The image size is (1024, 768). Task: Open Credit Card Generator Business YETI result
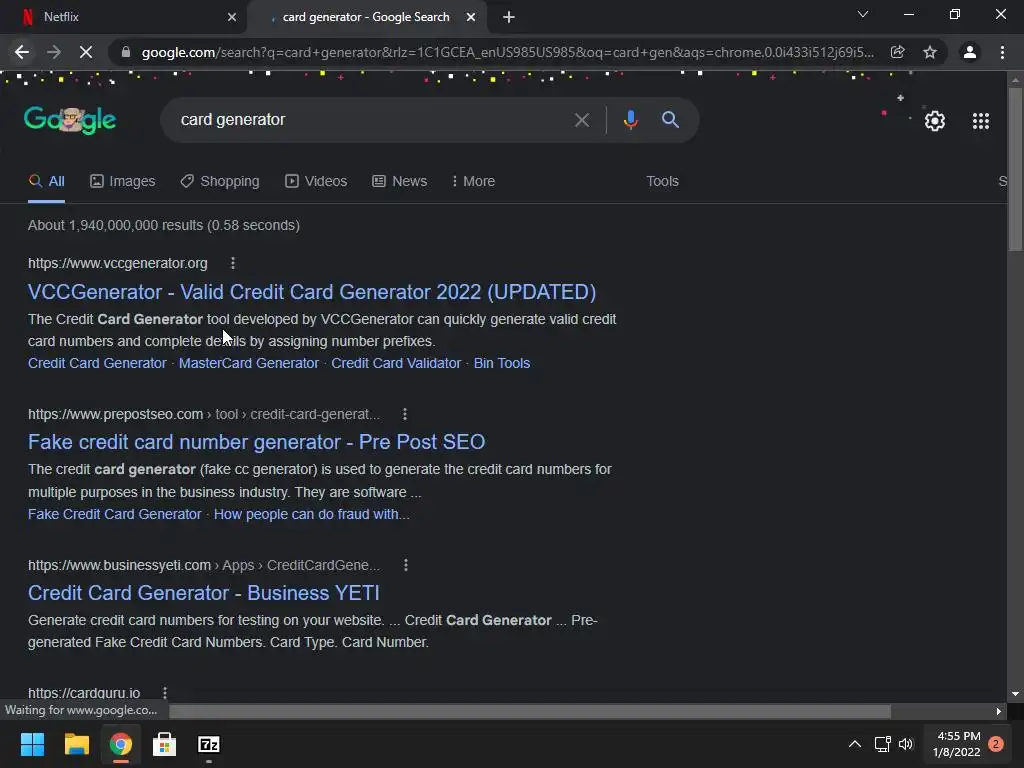point(203,593)
